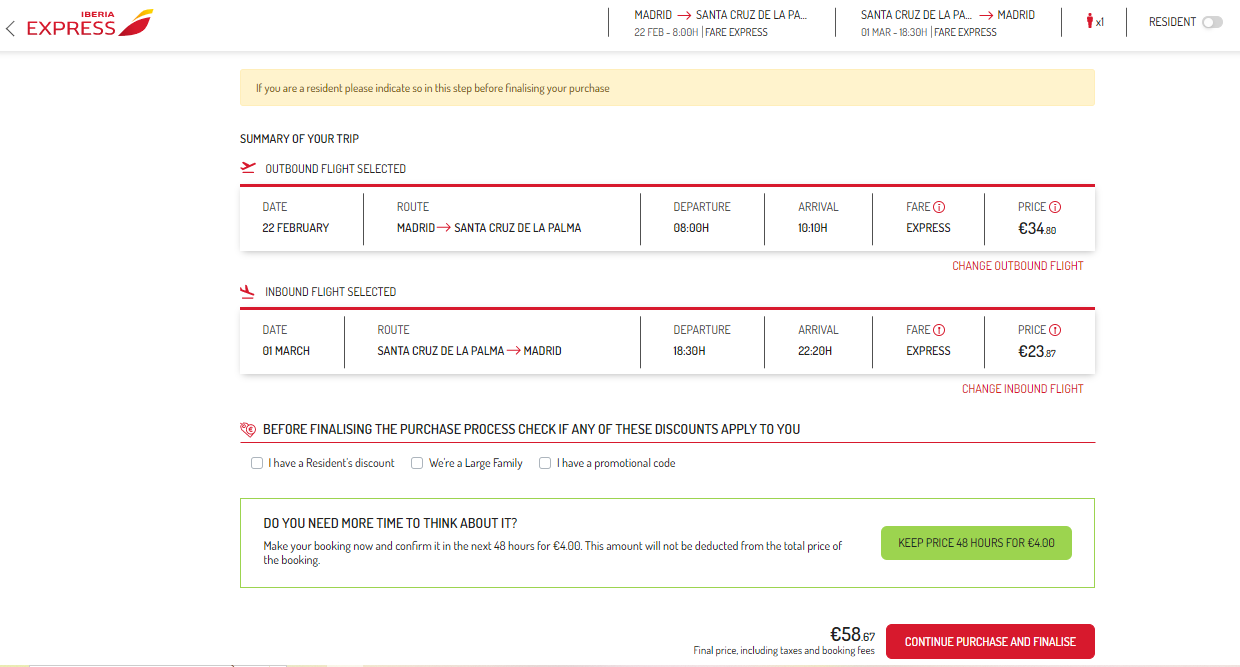Open price info icon for outbound flight

(1055, 207)
